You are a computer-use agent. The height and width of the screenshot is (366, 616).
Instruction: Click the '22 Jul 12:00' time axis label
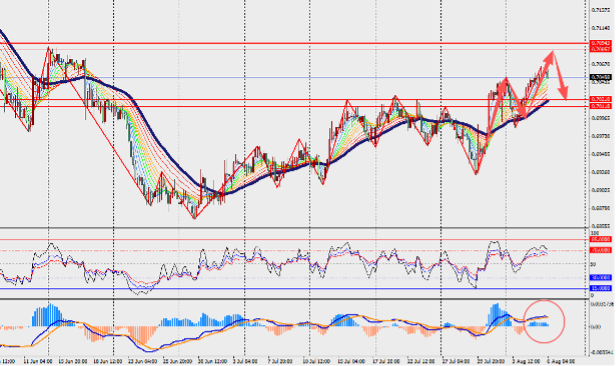421,361
